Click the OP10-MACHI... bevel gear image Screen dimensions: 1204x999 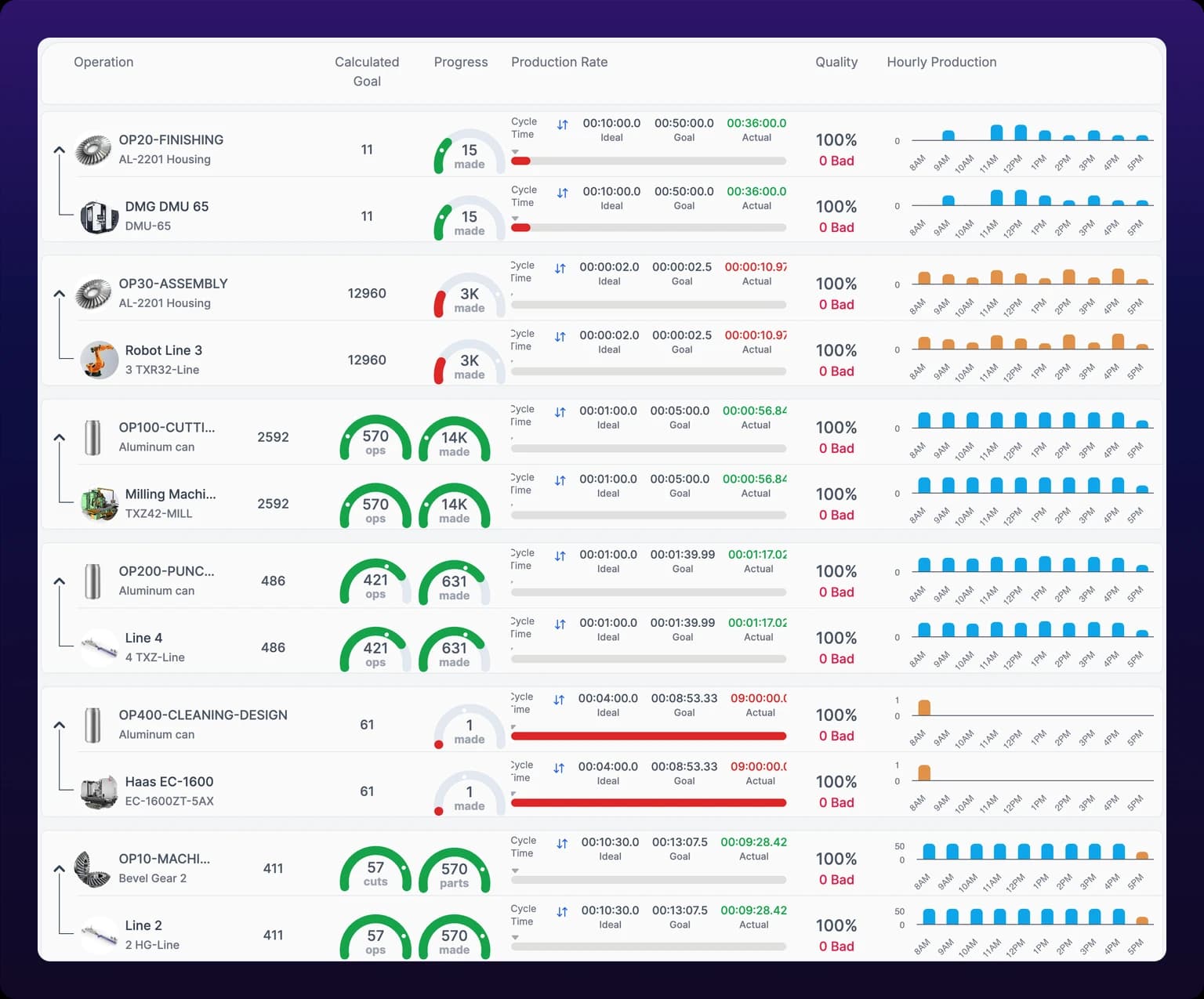point(92,869)
